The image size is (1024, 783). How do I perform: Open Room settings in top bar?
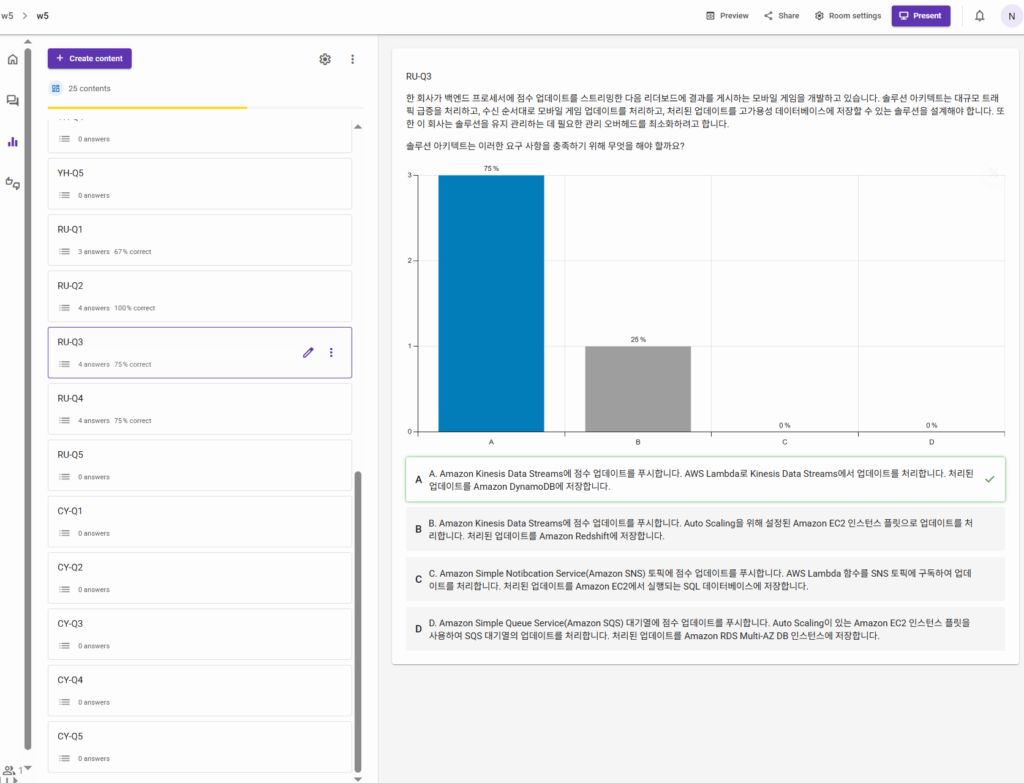coord(847,16)
